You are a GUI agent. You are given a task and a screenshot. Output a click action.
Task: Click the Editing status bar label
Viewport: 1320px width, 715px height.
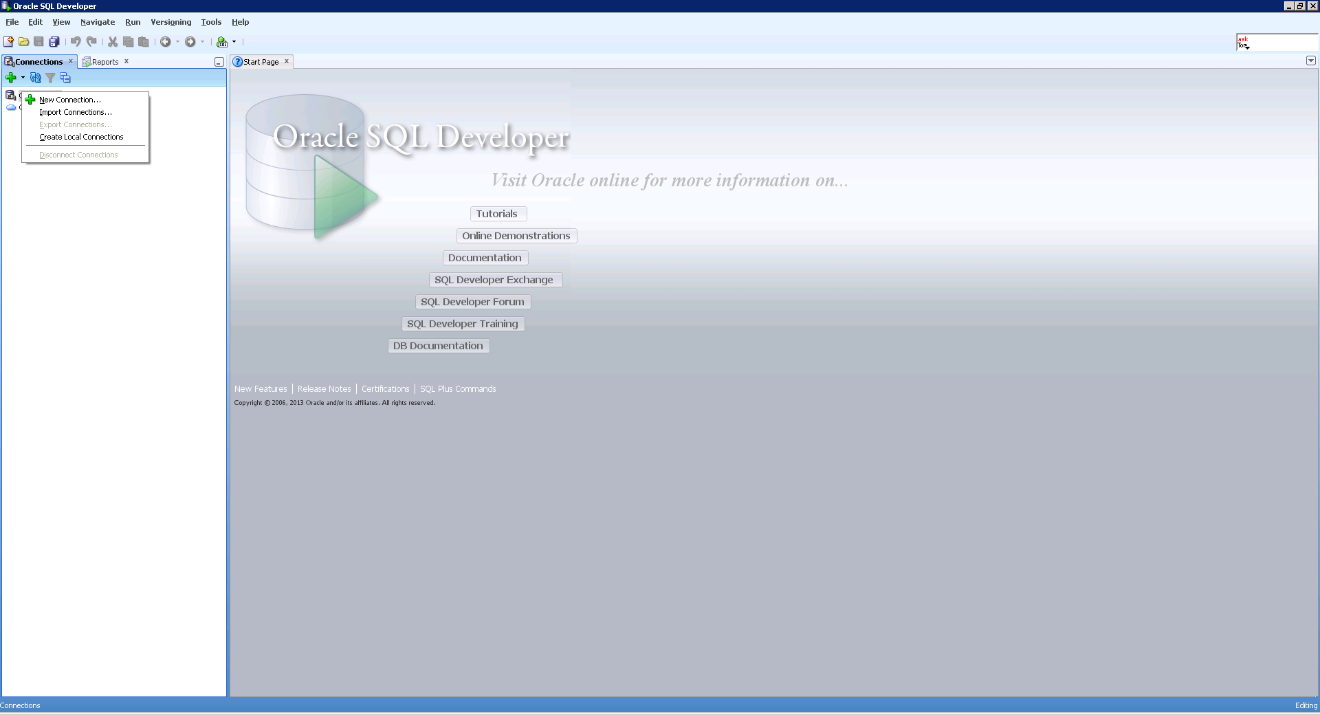coord(1306,706)
